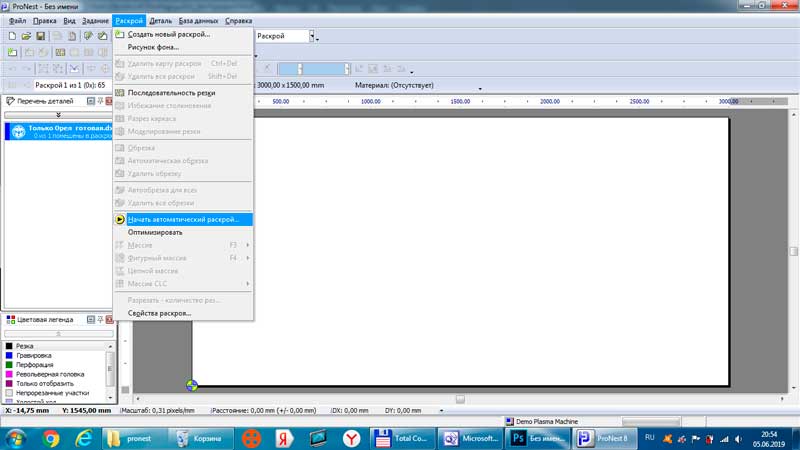Image resolution: width=800 pixels, height=450 pixels.
Task: Close the Parts list panel
Action: coord(109,101)
